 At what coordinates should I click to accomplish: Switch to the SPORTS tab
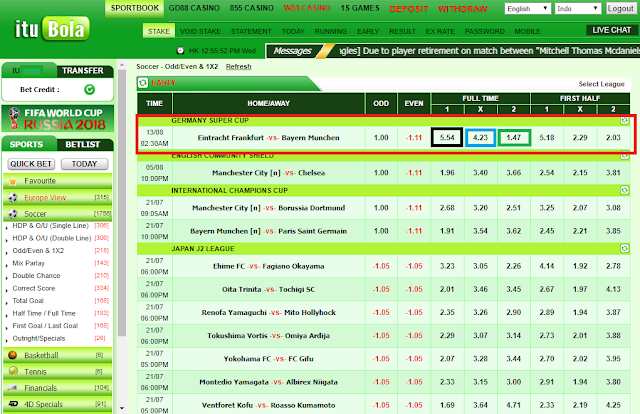point(27,145)
